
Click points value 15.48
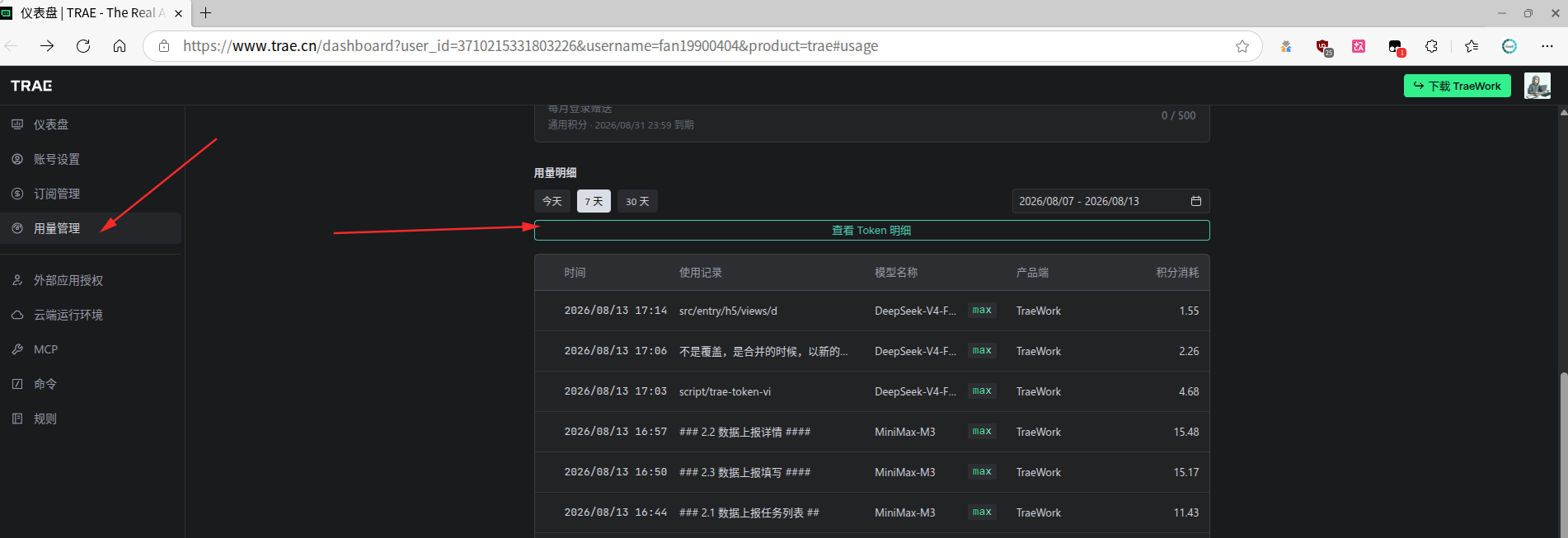point(1186,432)
